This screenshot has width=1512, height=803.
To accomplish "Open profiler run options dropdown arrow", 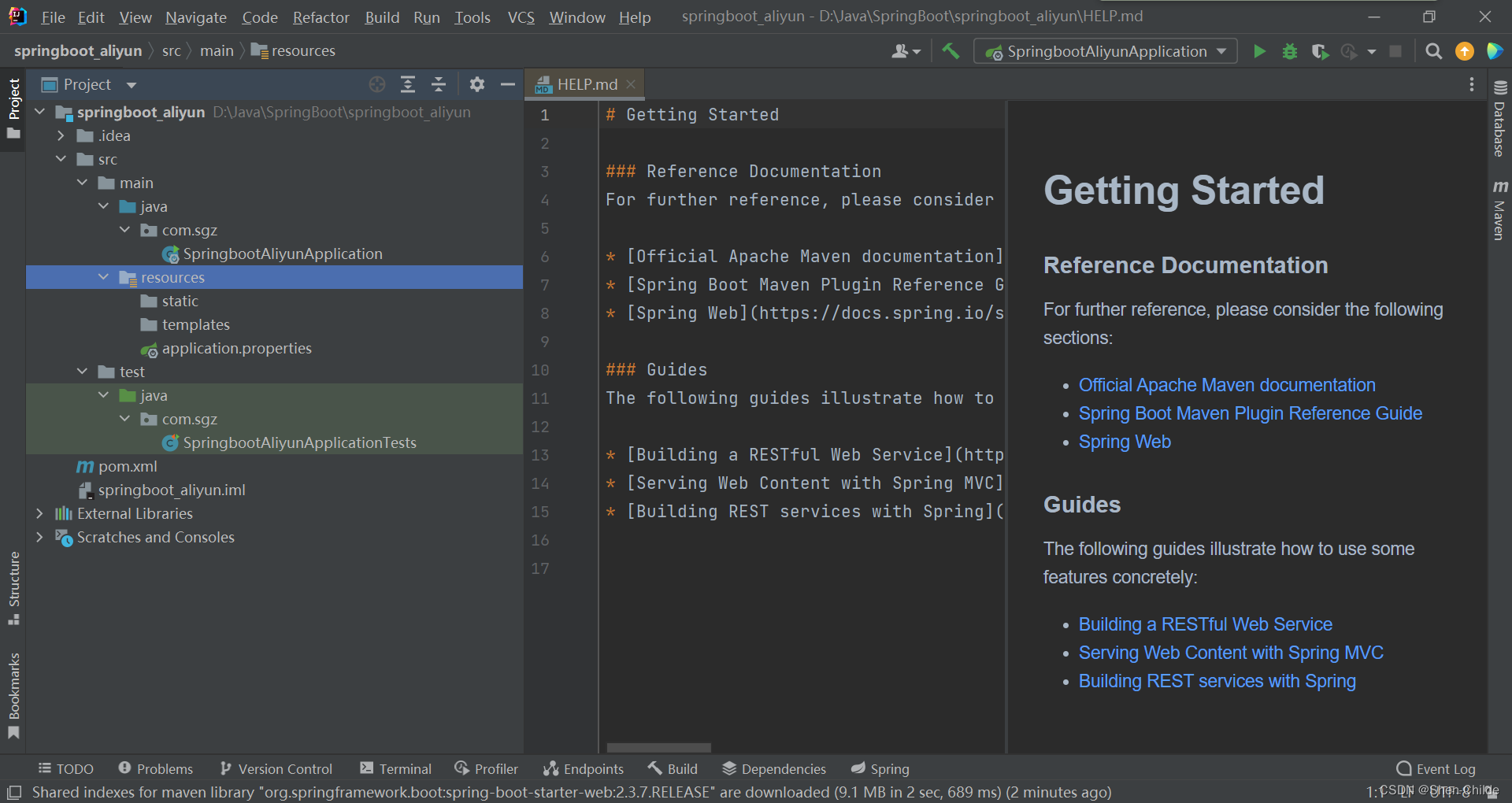I will [x=1372, y=52].
